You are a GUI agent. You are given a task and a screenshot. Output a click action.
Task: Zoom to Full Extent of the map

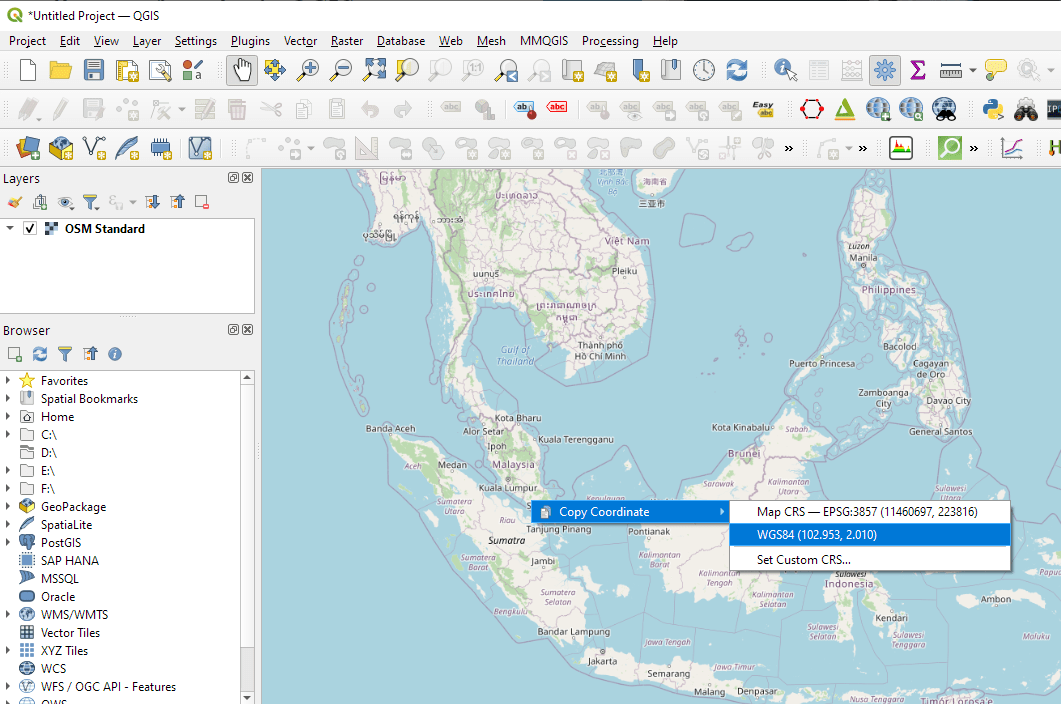(374, 70)
